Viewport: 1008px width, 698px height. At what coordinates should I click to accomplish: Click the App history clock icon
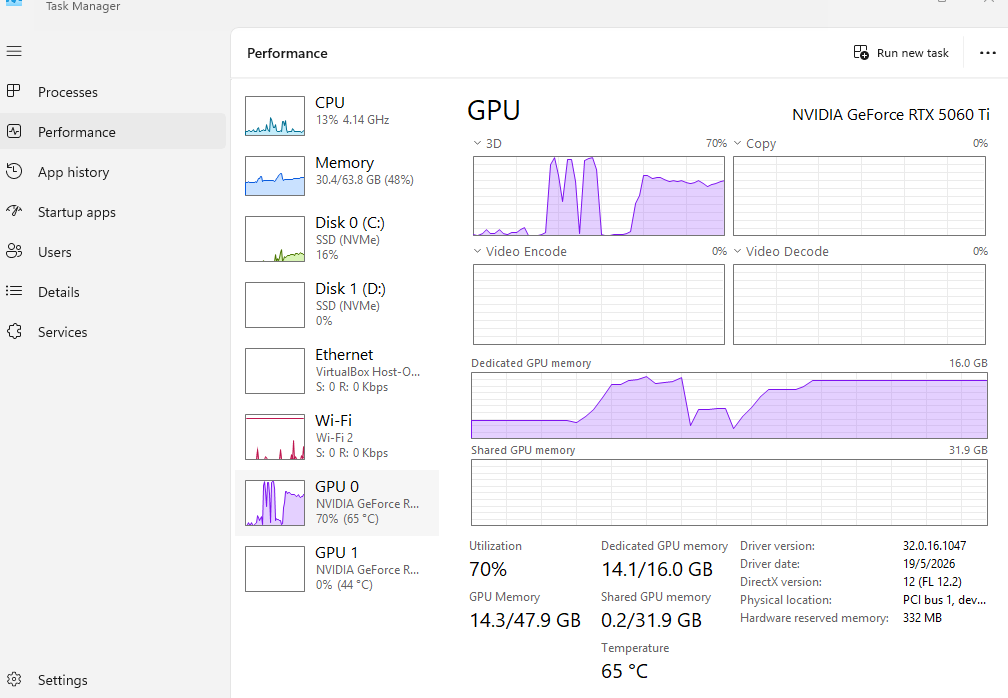14,171
